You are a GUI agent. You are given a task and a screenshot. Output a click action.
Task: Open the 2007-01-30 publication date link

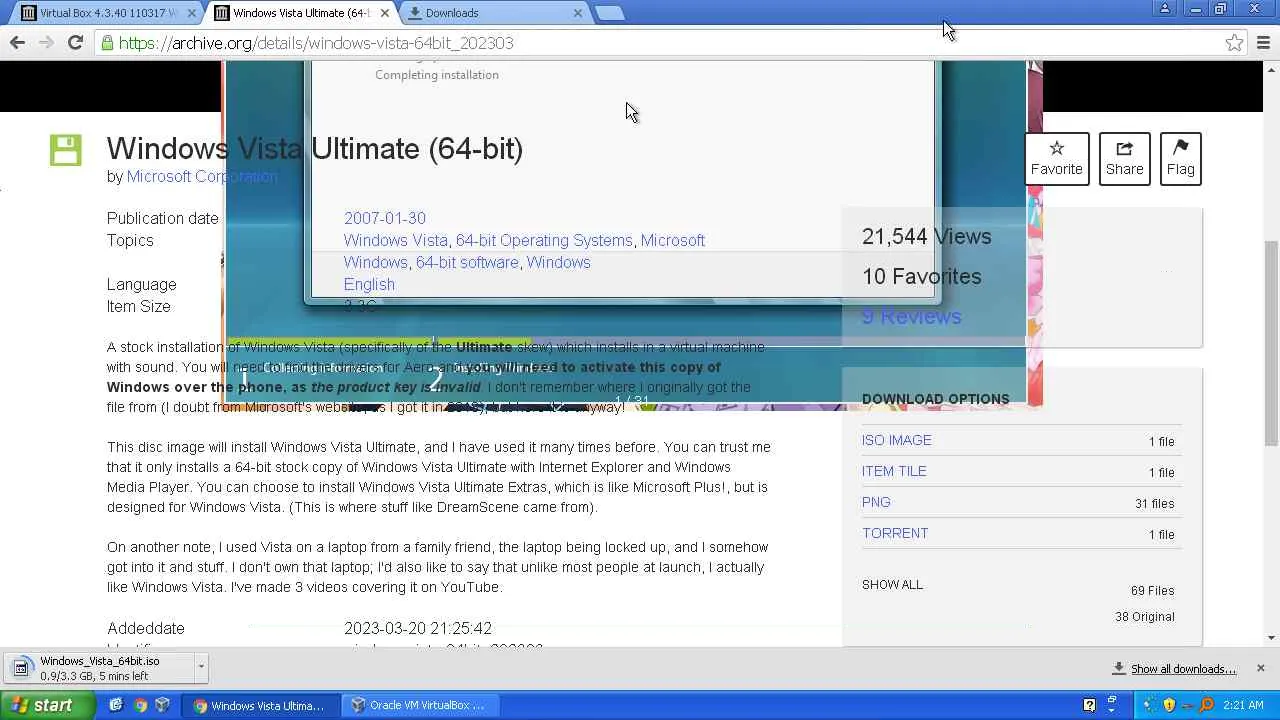[385, 218]
